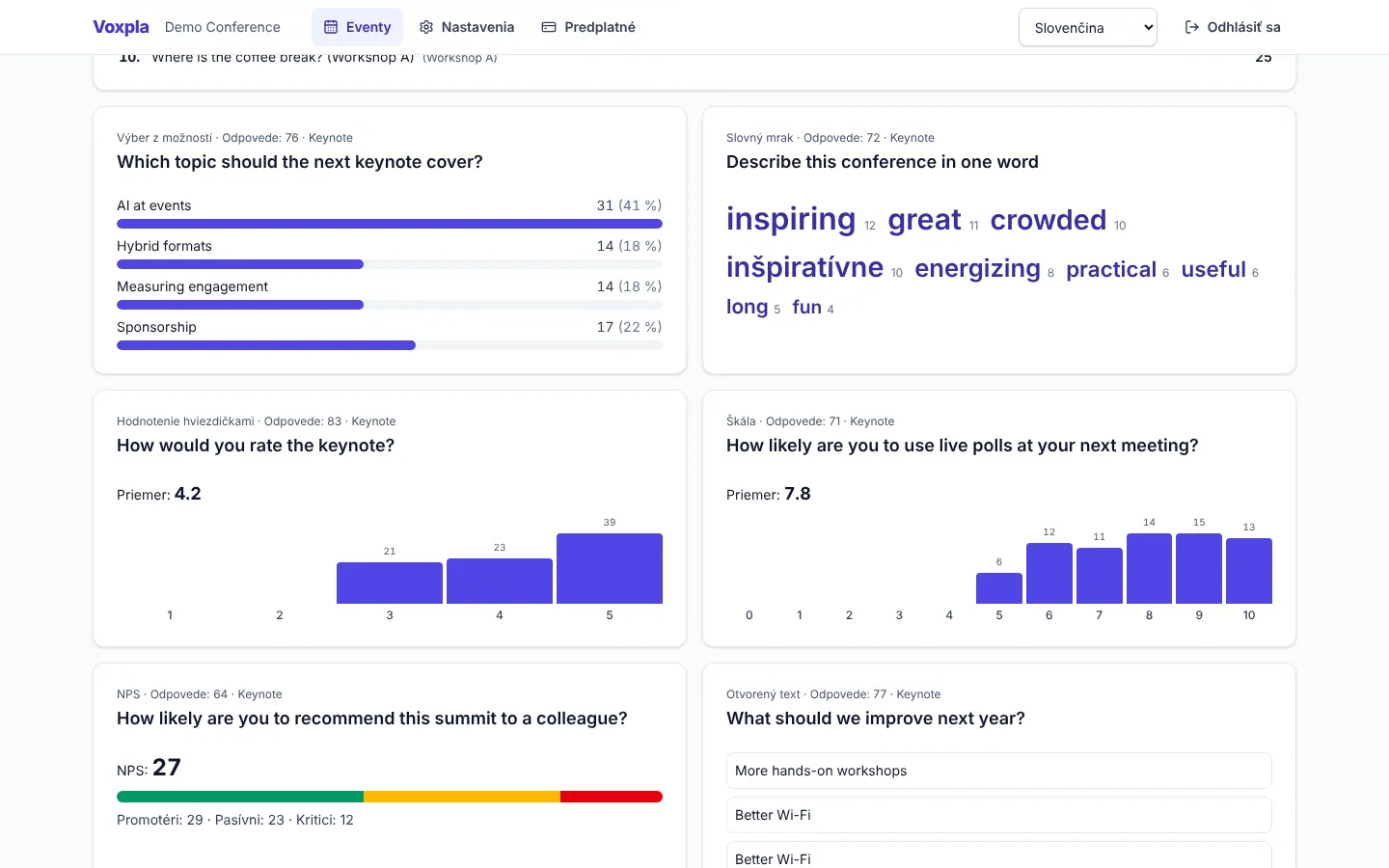The width and height of the screenshot is (1389, 868).
Task: Click the question title about next keynote topic
Action: (x=300, y=162)
